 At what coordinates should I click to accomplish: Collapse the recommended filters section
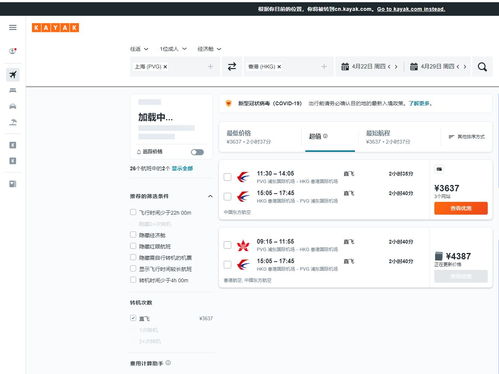pos(210,196)
